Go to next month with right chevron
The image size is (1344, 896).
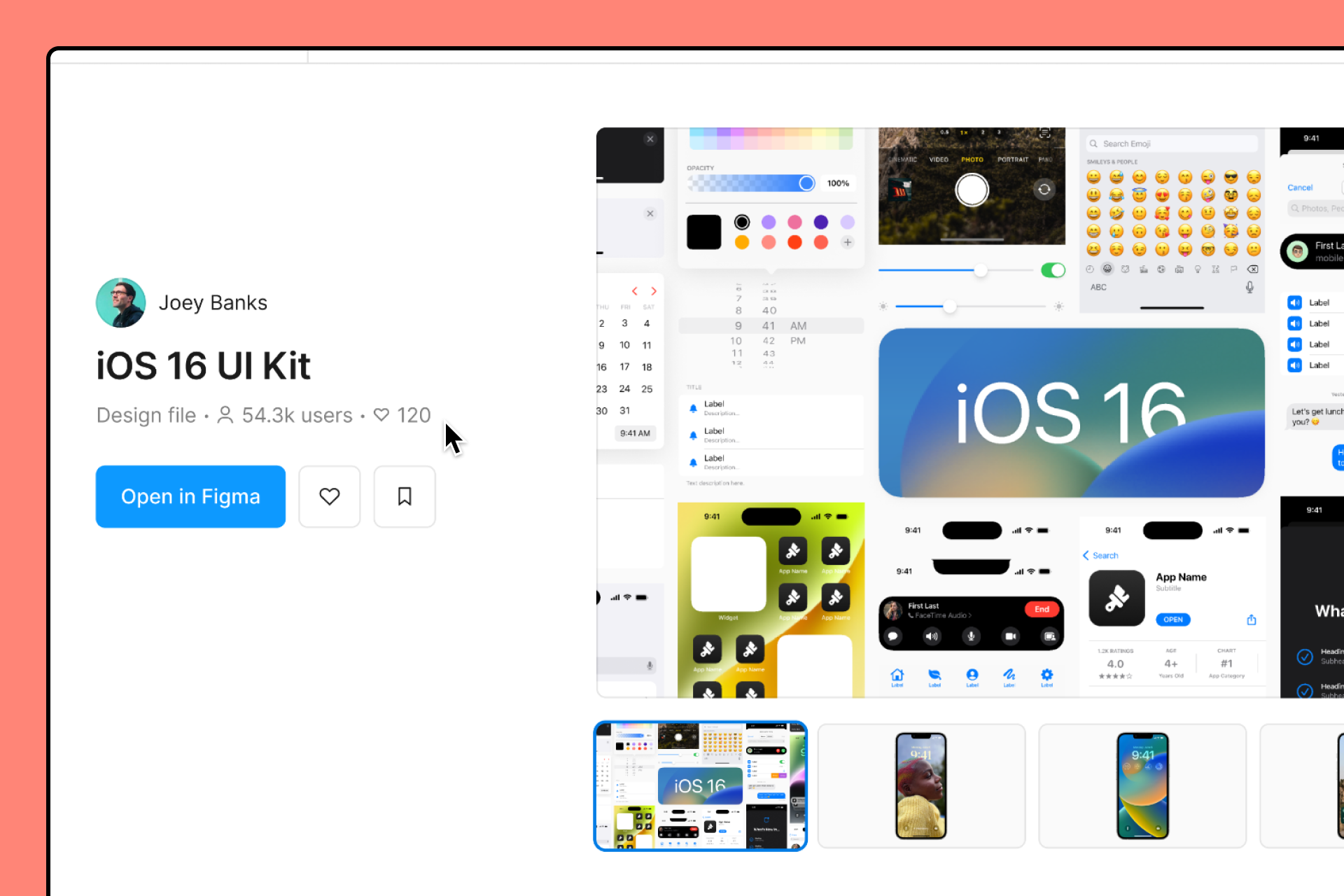654,291
